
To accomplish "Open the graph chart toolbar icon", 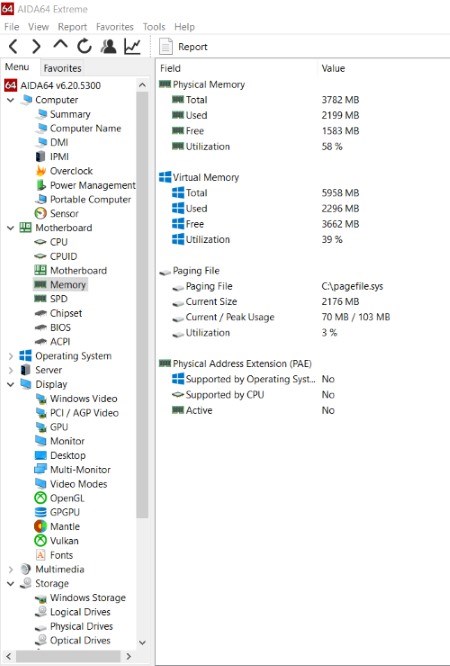I will click(x=132, y=46).
